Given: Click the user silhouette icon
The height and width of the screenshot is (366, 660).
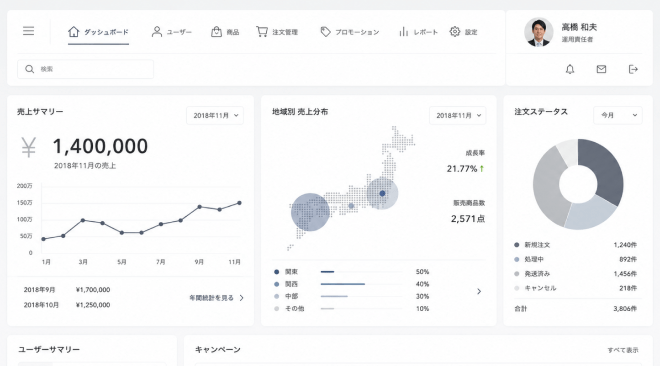Looking at the screenshot, I should tap(157, 32).
